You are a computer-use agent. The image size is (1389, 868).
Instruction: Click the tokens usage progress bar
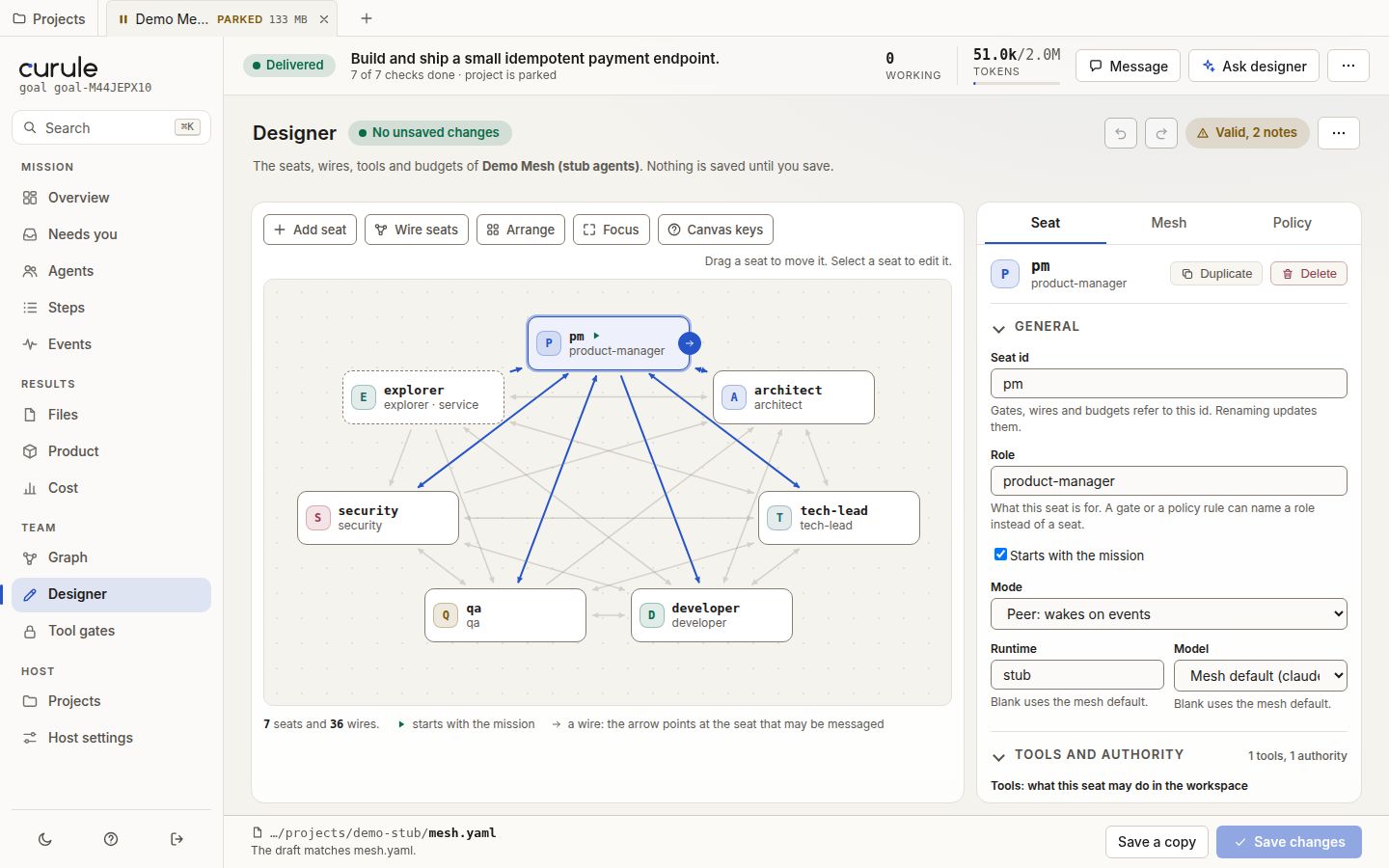click(x=1017, y=83)
